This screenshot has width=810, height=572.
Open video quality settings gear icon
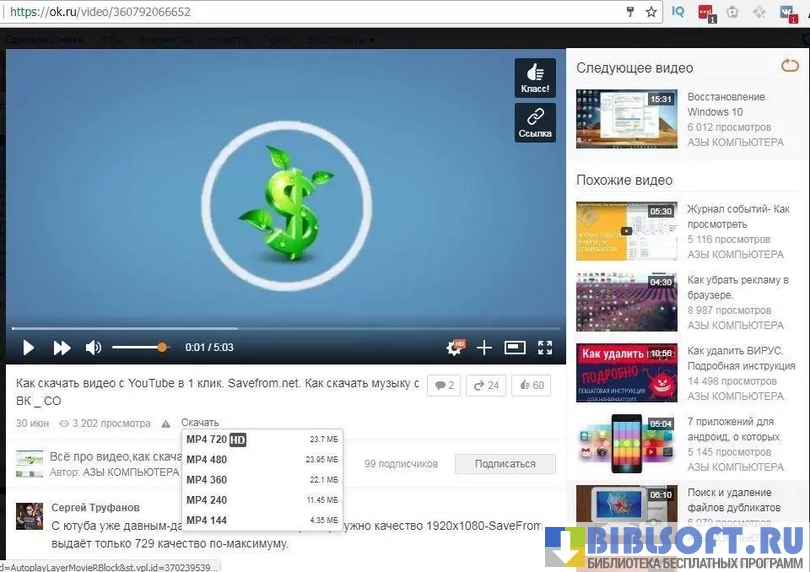click(x=455, y=348)
